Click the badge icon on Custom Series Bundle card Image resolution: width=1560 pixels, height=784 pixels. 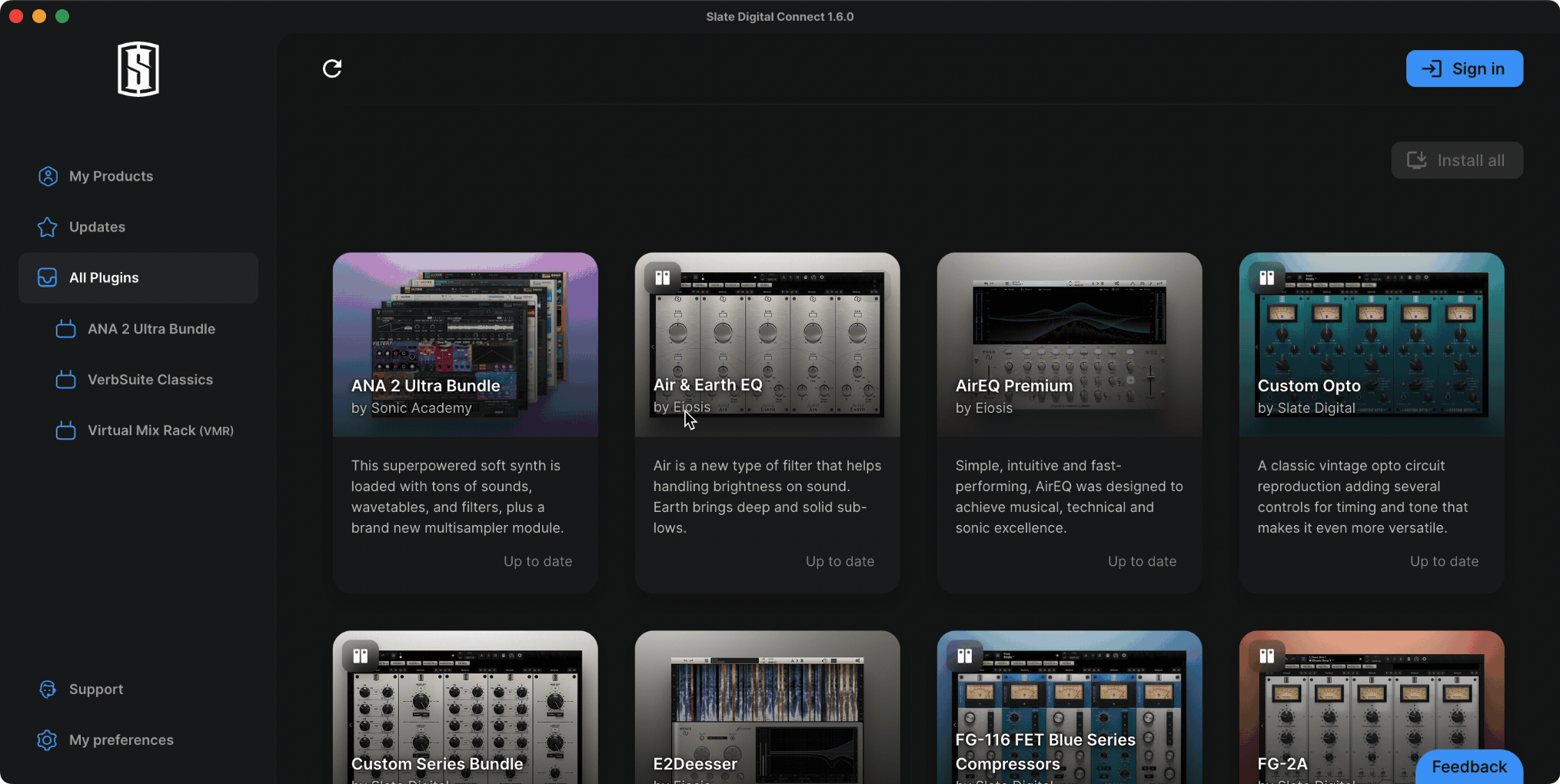(361, 656)
